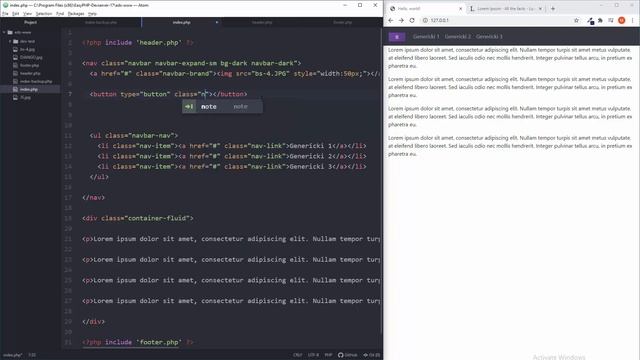Expand the dev-test subfolder
Viewport: 640px width, 360px height.
tap(10, 41)
